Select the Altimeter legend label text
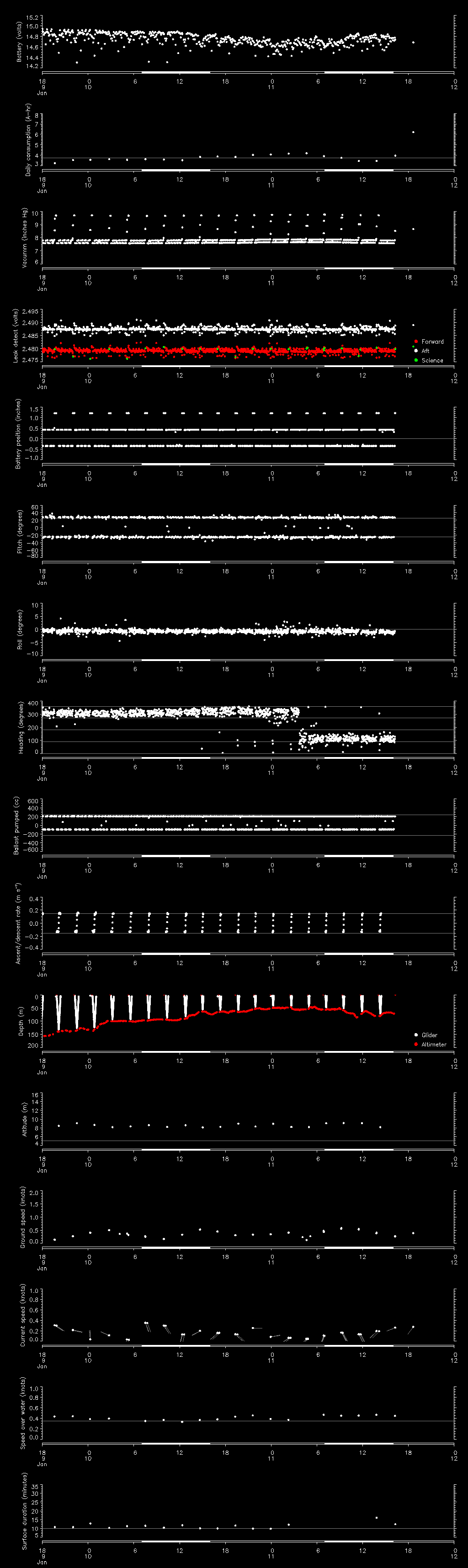The image size is (468, 1568). (x=433, y=1044)
